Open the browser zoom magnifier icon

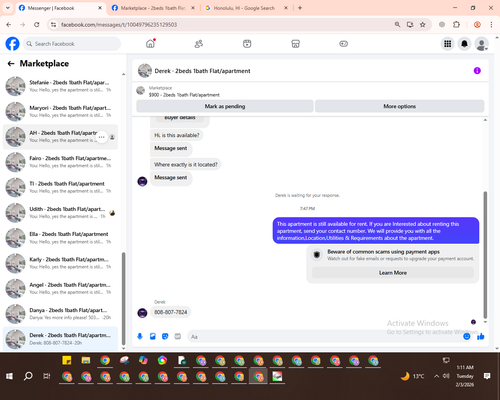point(397,24)
